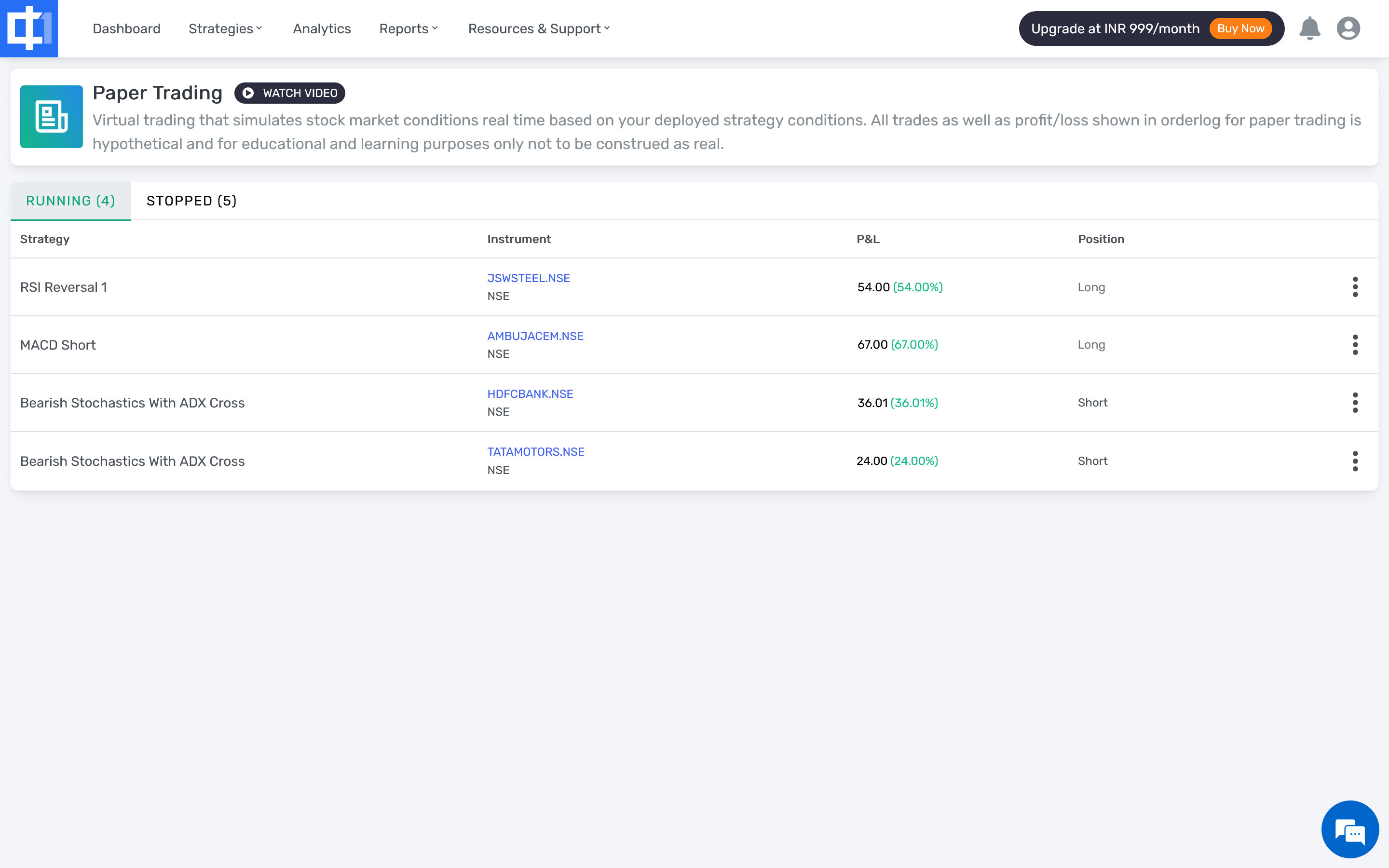Screen dimensions: 1389x868
Task: Open three-dot menu for HDFCBANK strategy row
Action: pos(1355,403)
